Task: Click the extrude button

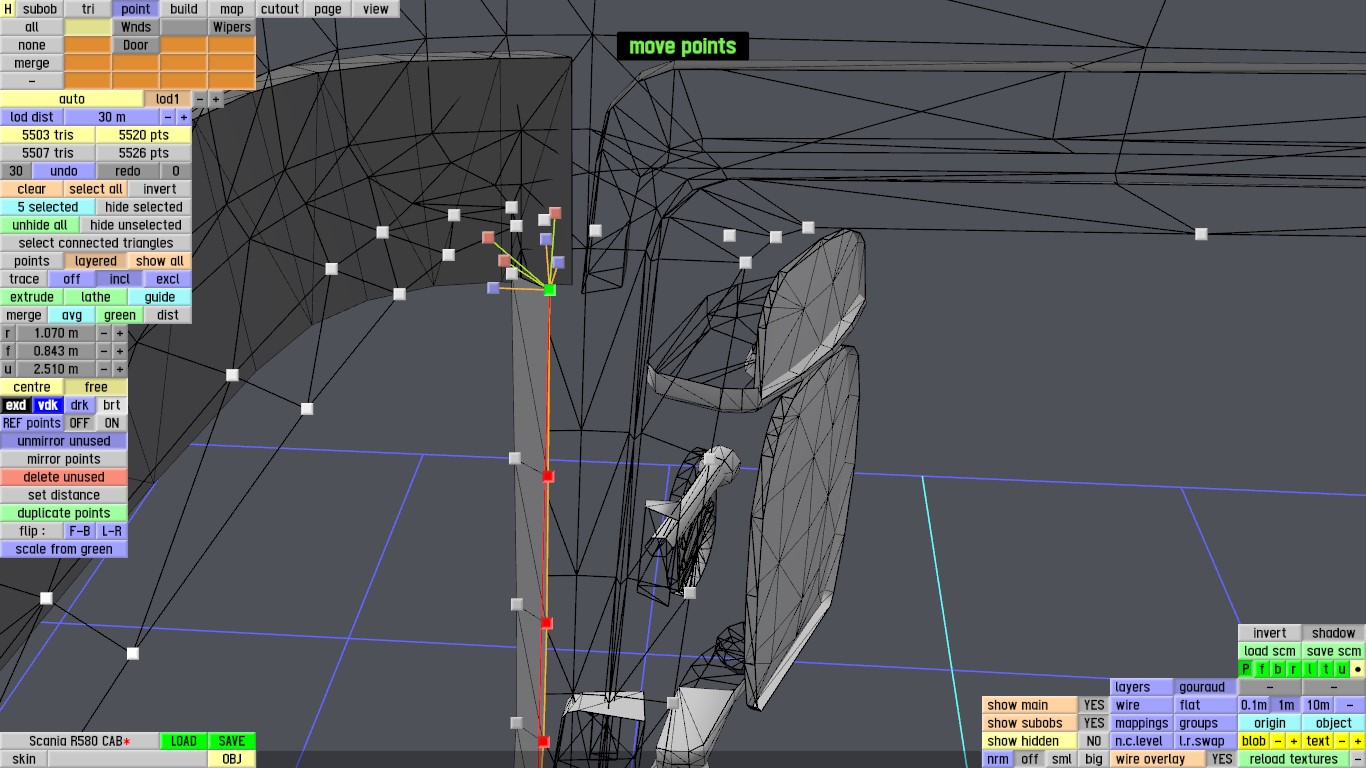Action: [x=32, y=297]
